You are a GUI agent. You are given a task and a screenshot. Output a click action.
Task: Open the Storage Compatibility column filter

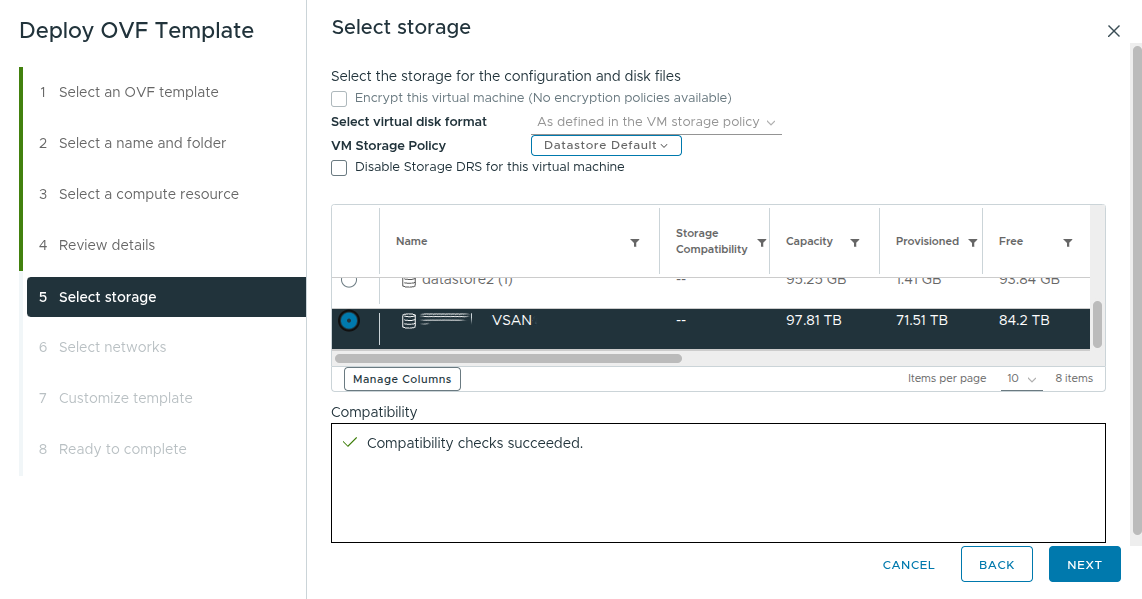(762, 241)
